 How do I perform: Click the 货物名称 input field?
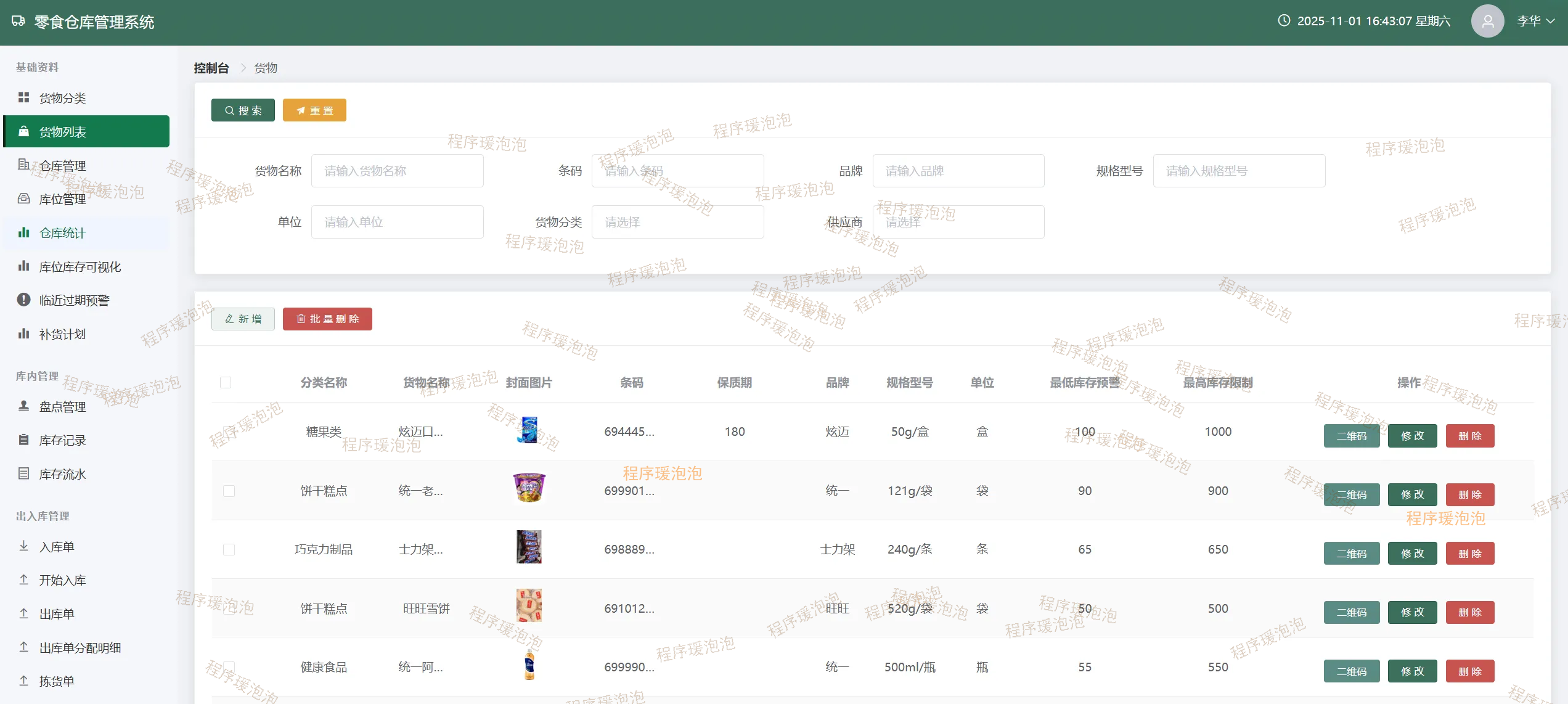coord(397,171)
